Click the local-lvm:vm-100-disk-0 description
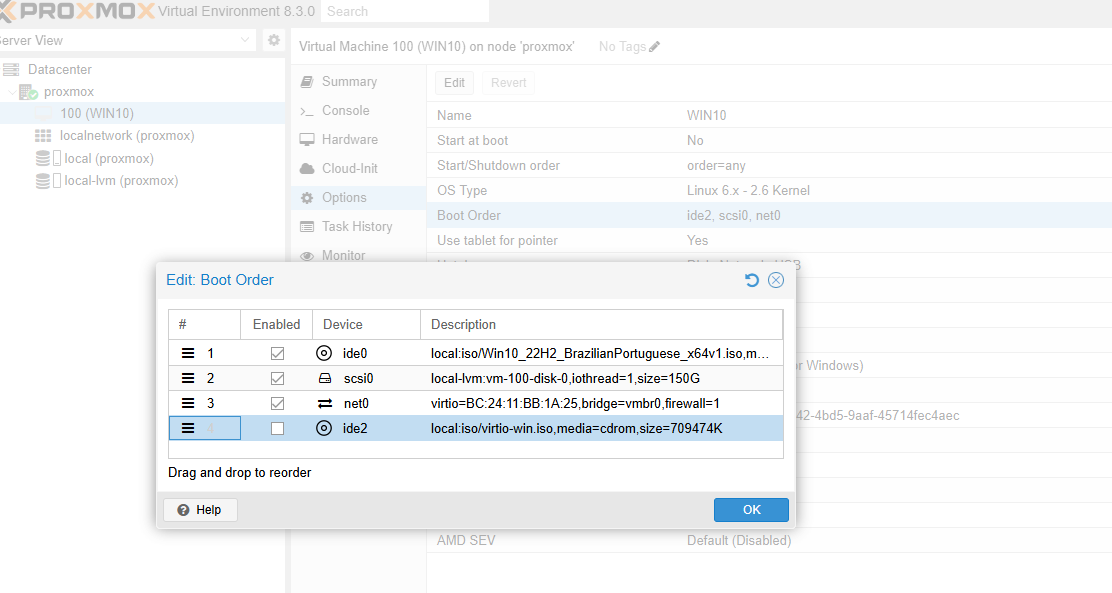Image resolution: width=1112 pixels, height=593 pixels. 565,379
